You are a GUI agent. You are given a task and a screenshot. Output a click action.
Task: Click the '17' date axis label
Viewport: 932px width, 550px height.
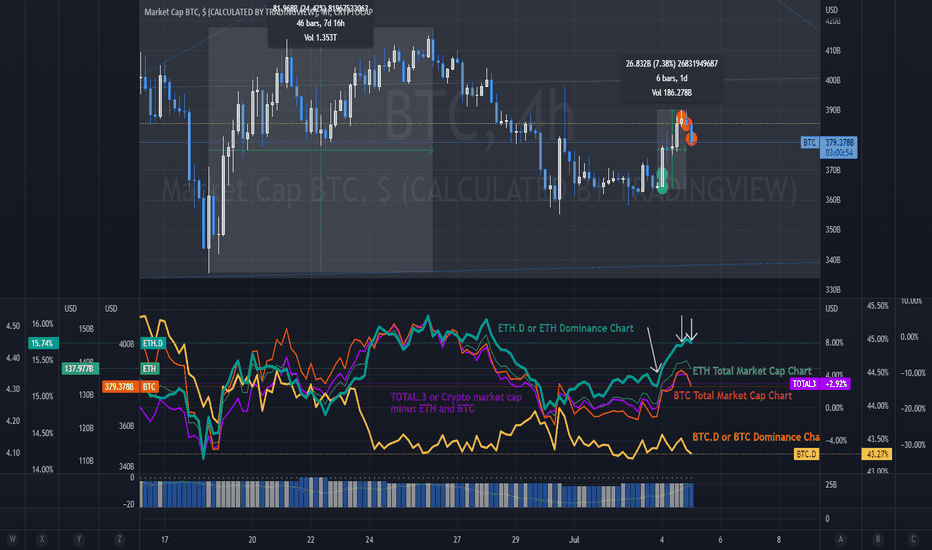[165, 540]
